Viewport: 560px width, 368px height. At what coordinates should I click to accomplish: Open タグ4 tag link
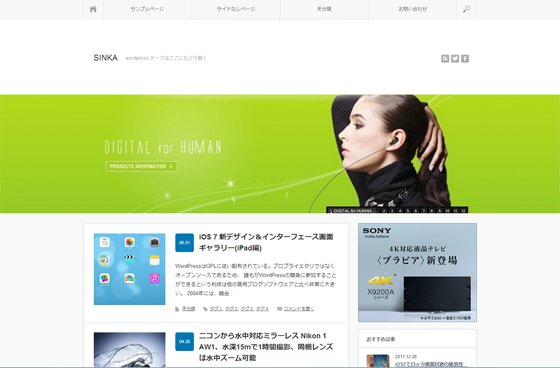pos(262,309)
